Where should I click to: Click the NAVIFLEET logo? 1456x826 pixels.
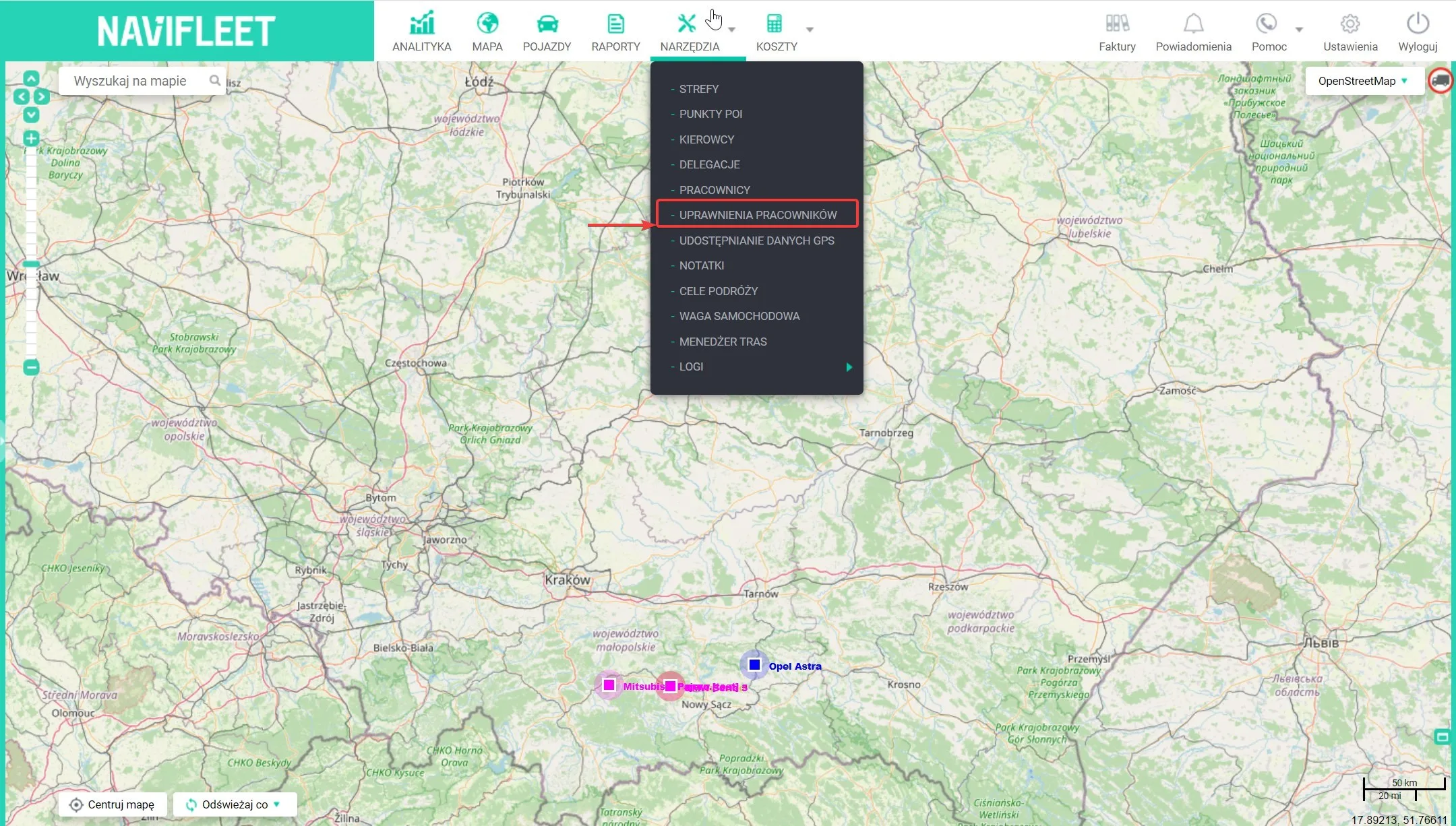(187, 31)
